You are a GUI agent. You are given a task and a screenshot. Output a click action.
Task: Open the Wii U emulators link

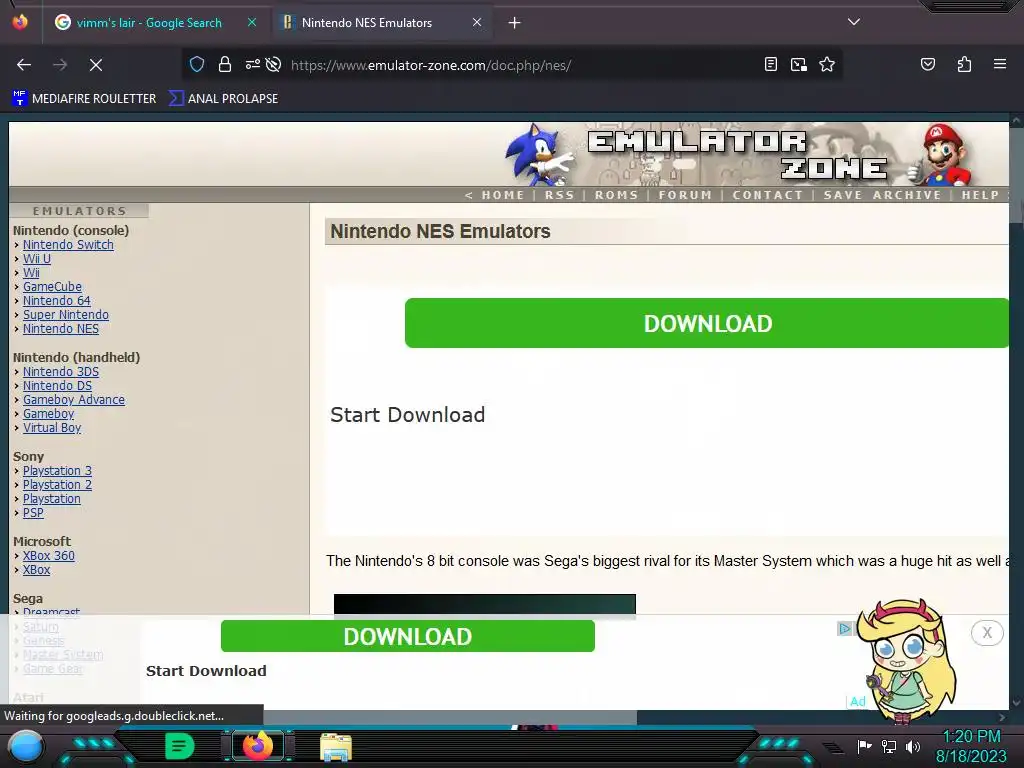(x=37, y=259)
